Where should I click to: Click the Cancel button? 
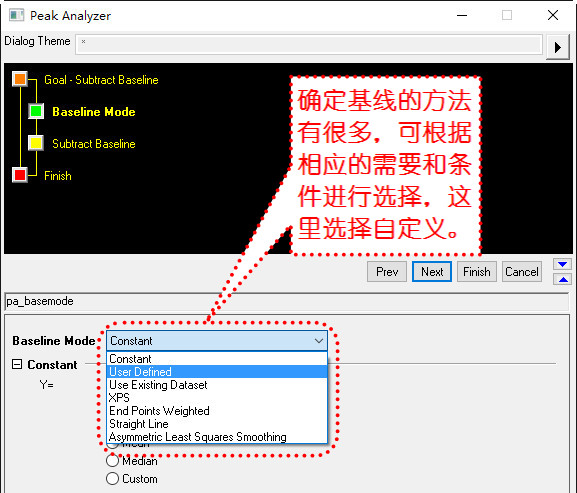point(522,272)
